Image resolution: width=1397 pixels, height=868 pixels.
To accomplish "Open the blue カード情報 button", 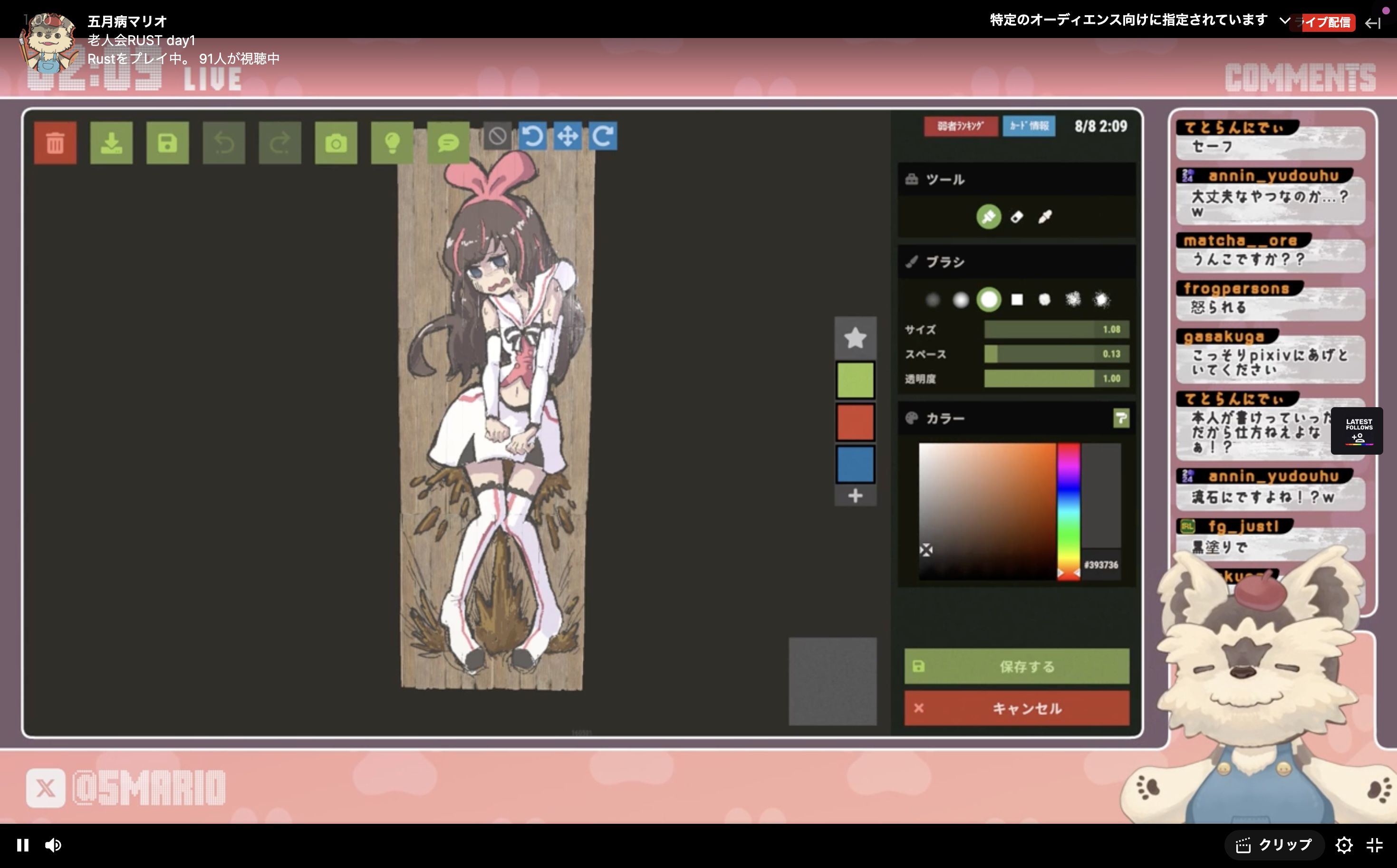I will pos(1029,126).
